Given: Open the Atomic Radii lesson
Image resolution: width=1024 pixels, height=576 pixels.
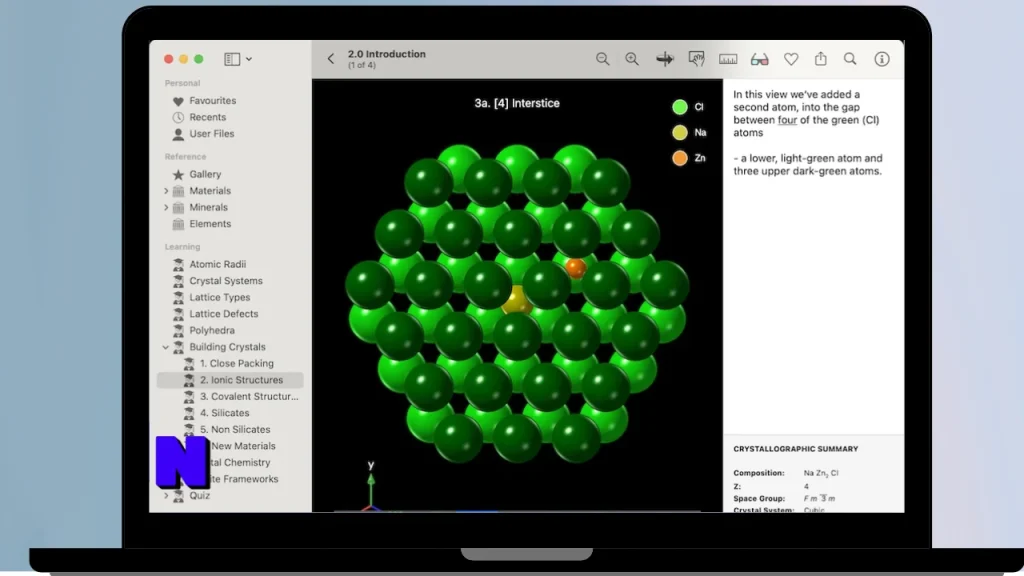Looking at the screenshot, I should coord(217,264).
